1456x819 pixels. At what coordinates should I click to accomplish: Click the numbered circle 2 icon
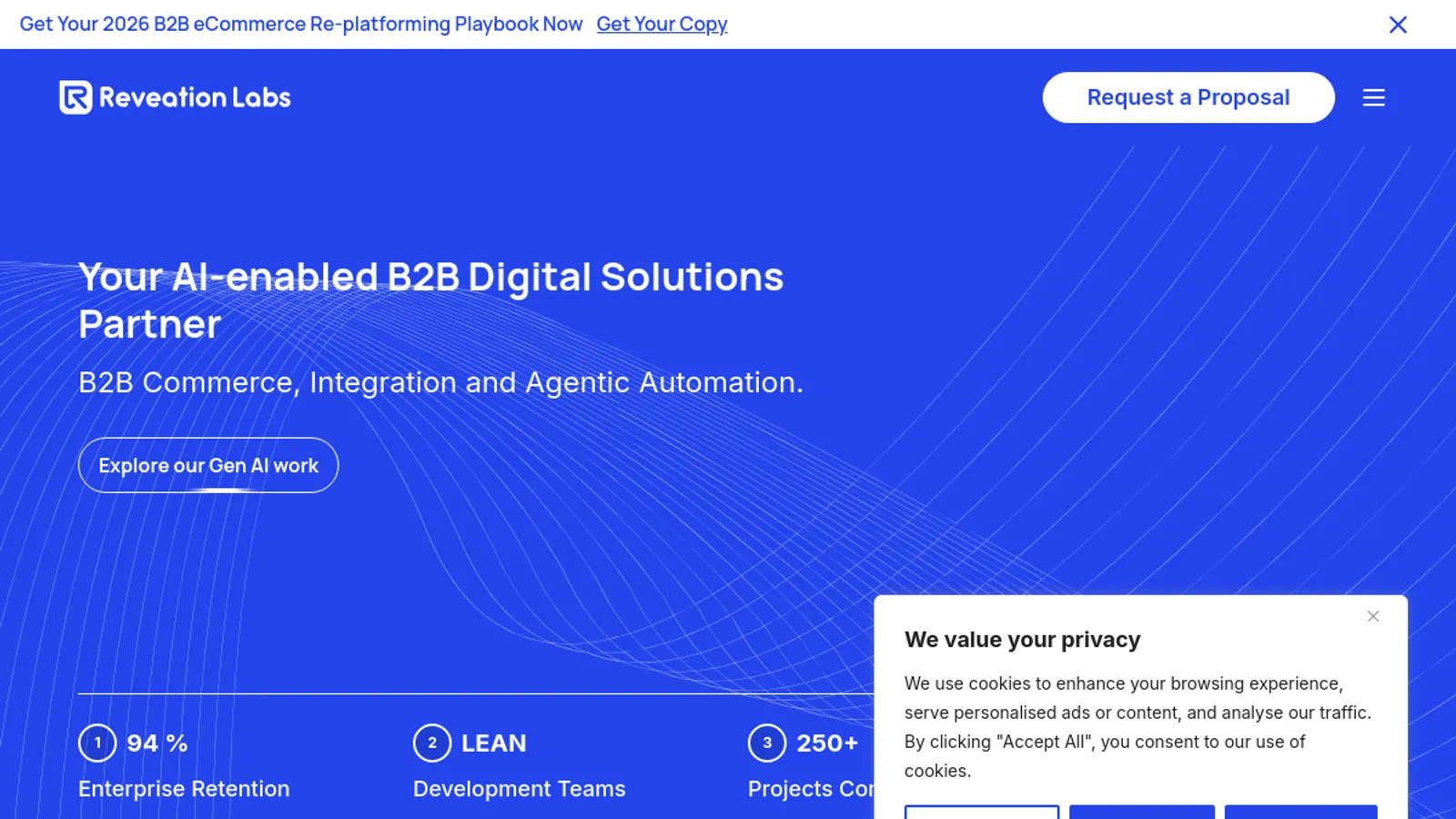(432, 743)
